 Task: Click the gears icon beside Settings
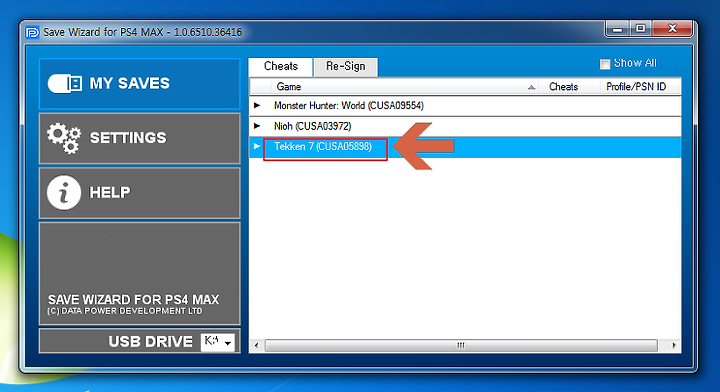click(x=64, y=138)
